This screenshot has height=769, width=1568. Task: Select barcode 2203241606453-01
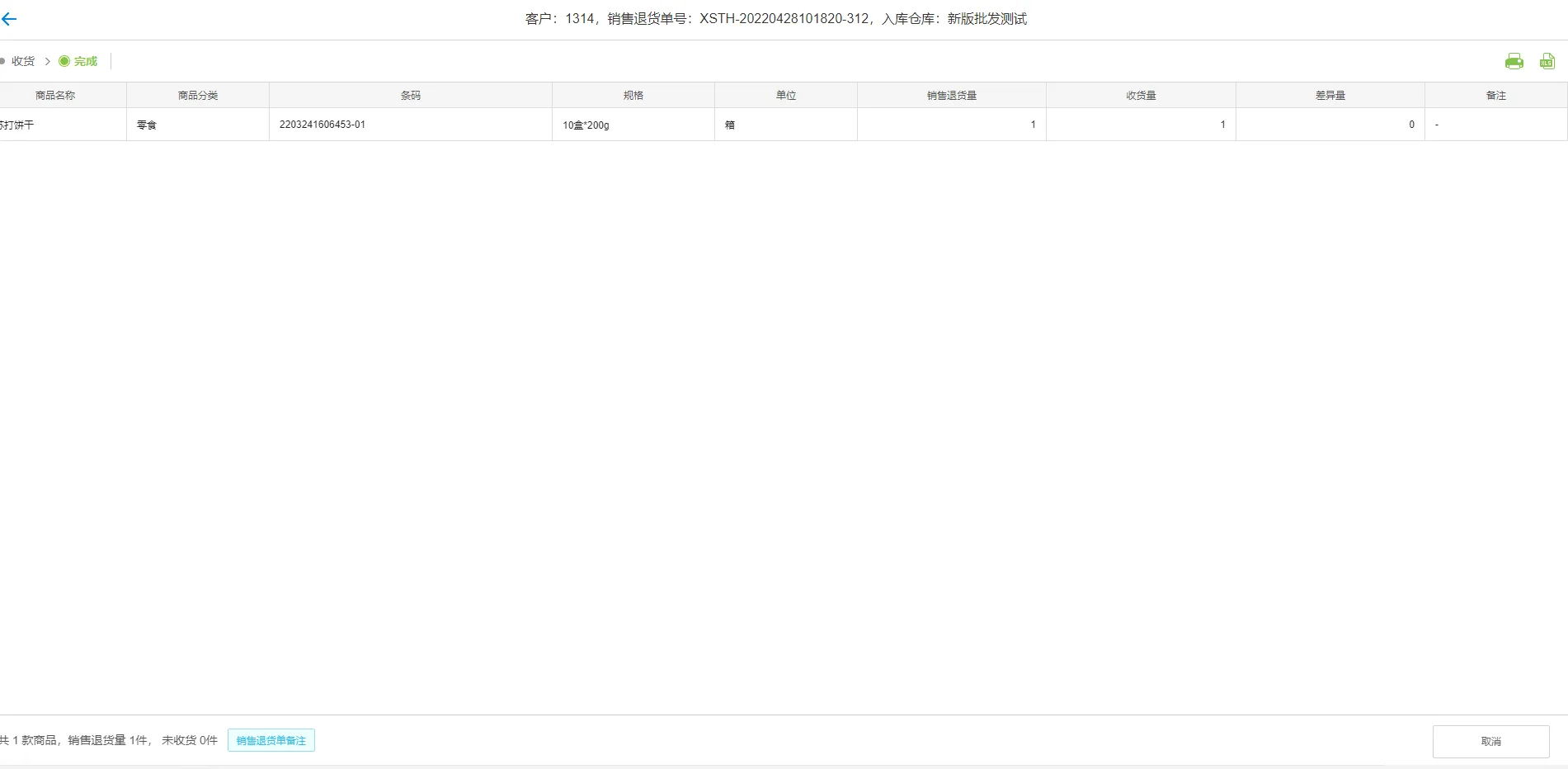click(x=411, y=125)
